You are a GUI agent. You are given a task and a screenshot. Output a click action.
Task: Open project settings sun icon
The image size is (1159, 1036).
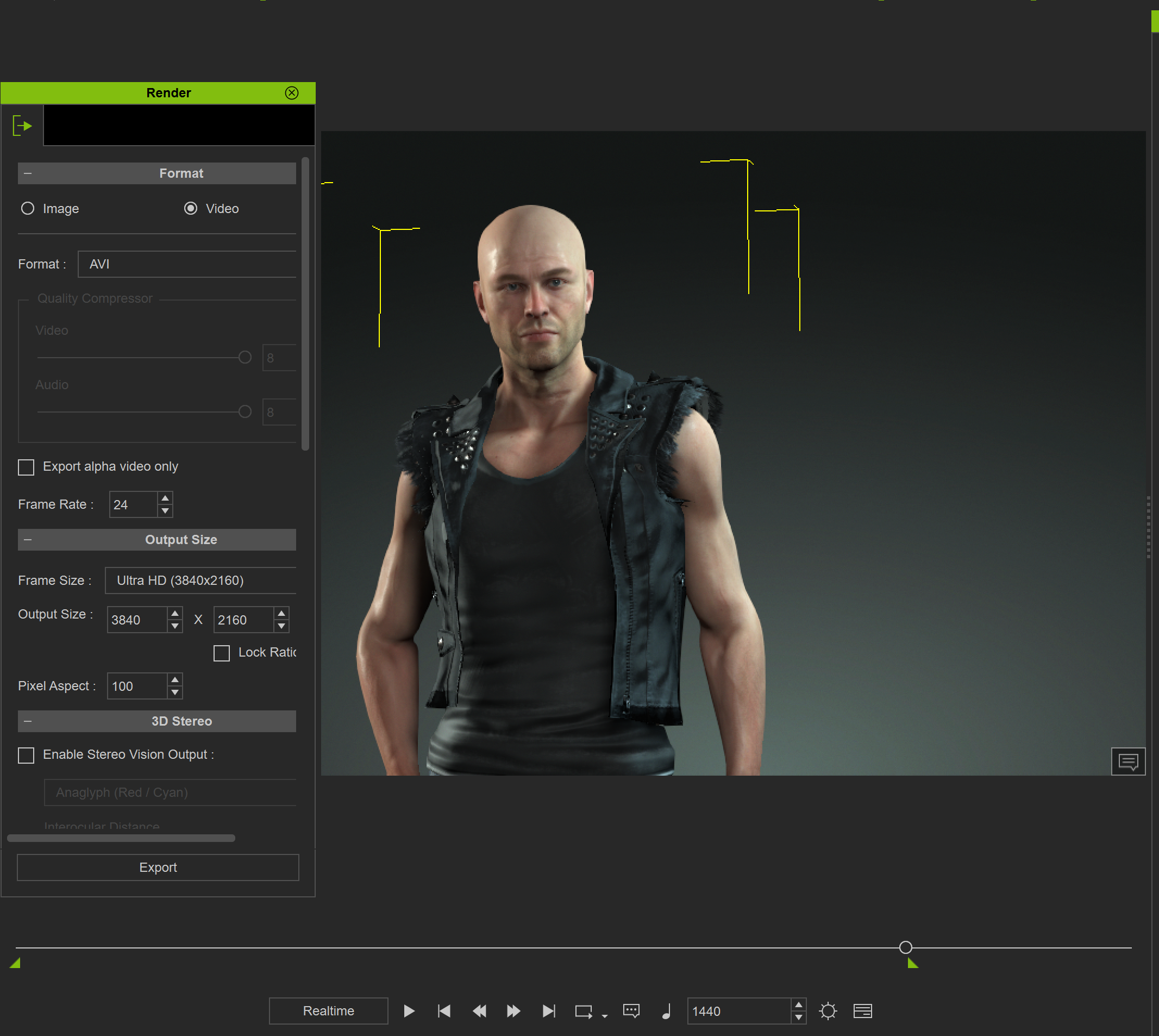(x=828, y=1011)
